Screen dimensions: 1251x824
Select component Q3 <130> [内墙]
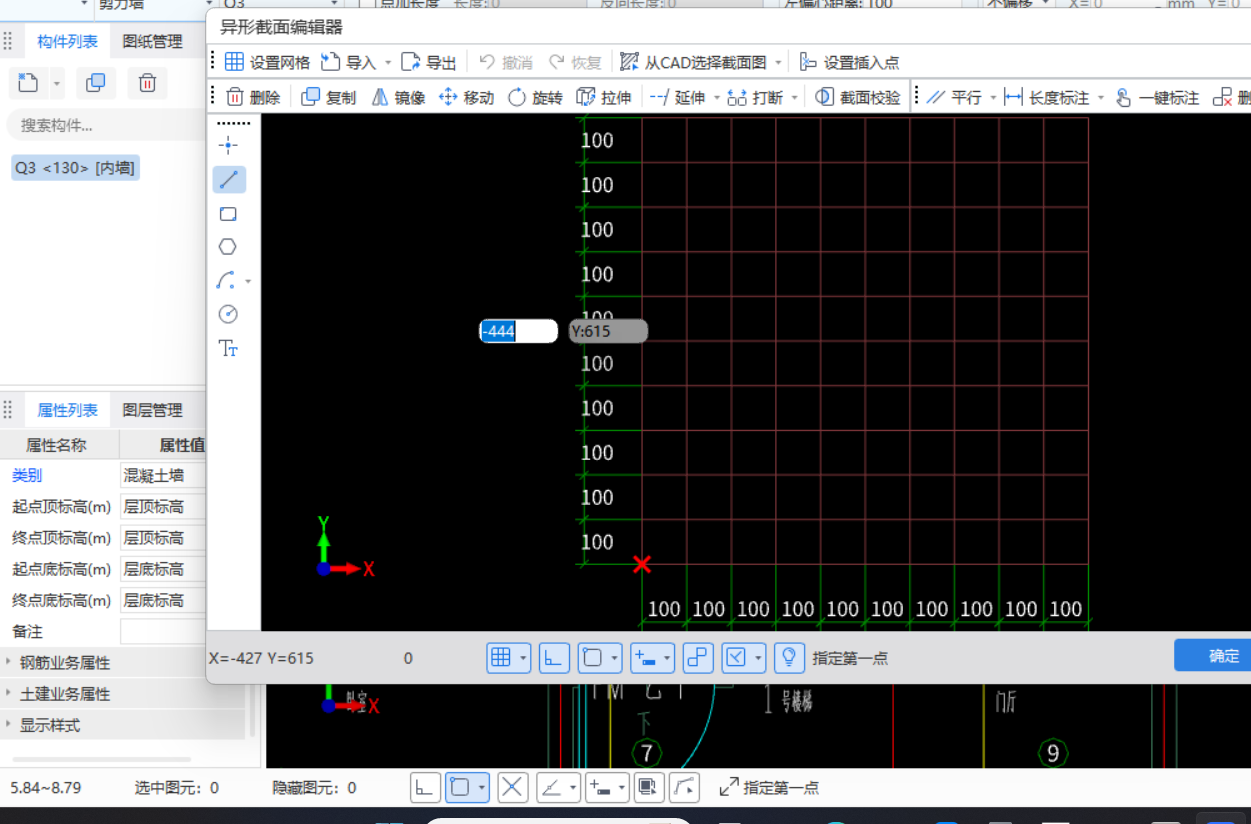[x=75, y=168]
